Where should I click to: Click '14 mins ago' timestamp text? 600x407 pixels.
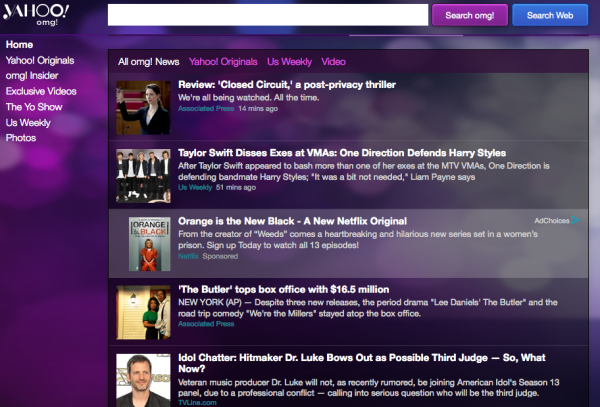tap(258, 109)
